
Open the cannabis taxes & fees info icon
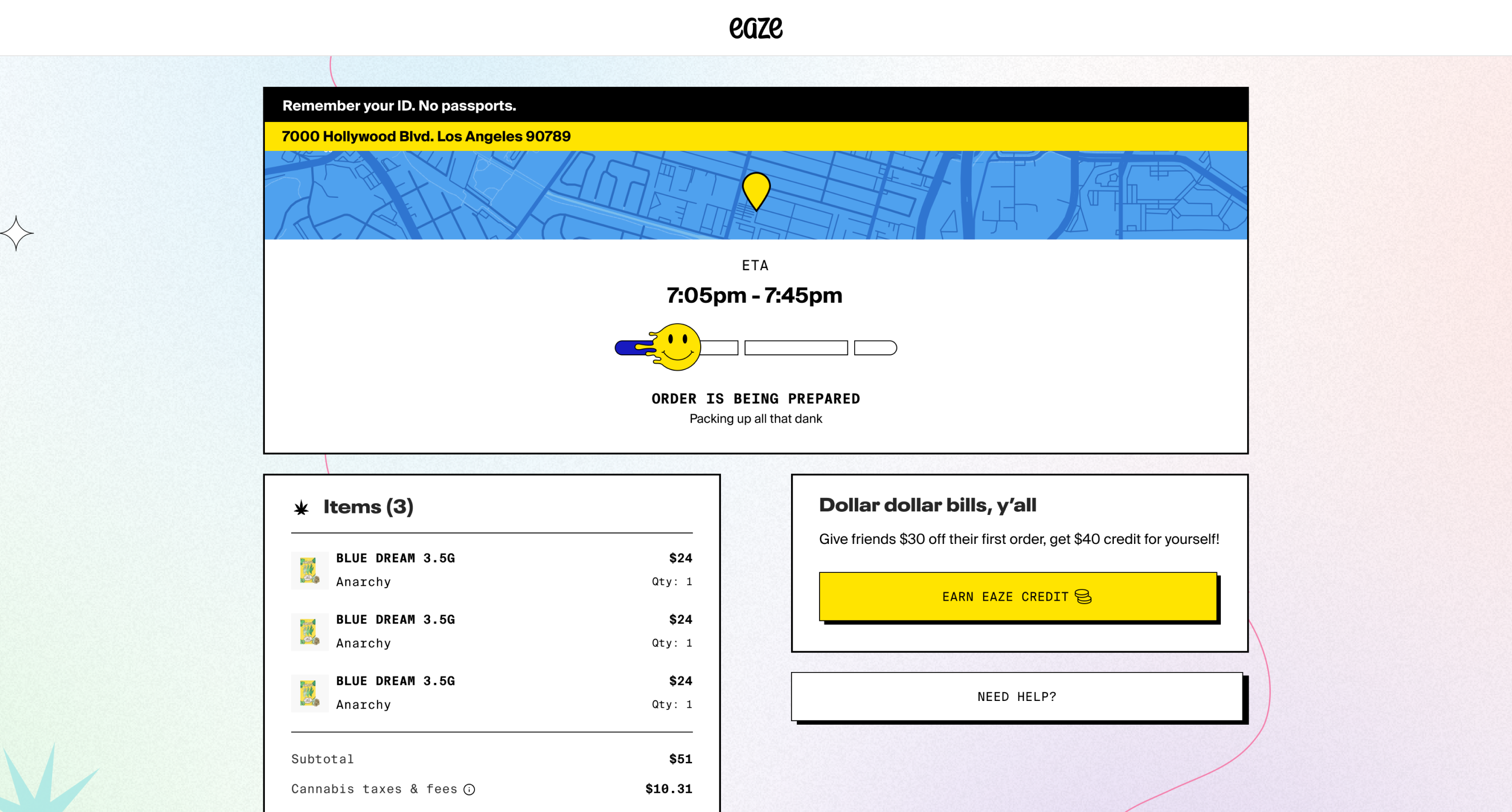469,789
